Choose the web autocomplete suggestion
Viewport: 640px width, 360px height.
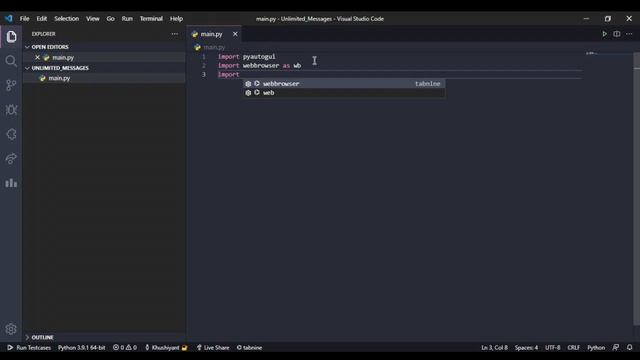pyautogui.click(x=344, y=93)
